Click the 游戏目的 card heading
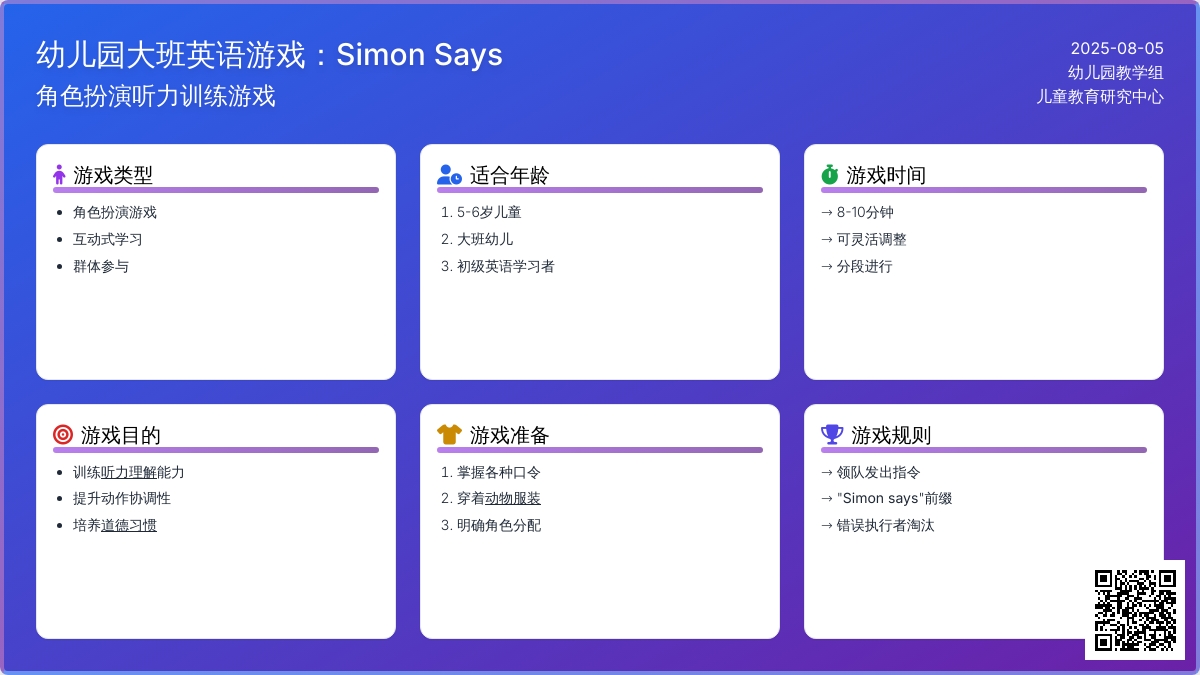The image size is (1200, 675). [x=121, y=435]
